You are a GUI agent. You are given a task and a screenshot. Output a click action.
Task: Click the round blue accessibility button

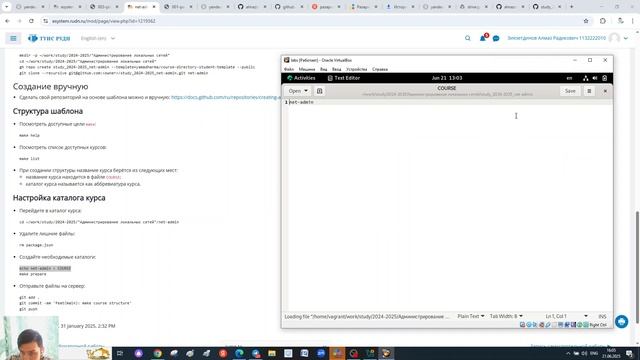coord(622,322)
